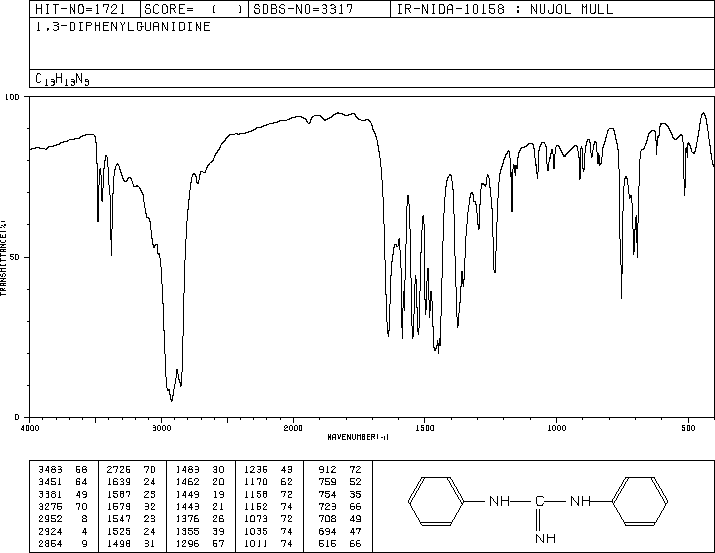
Task: Click the 3000 tick on wavenumber axis
Action: (x=161, y=428)
